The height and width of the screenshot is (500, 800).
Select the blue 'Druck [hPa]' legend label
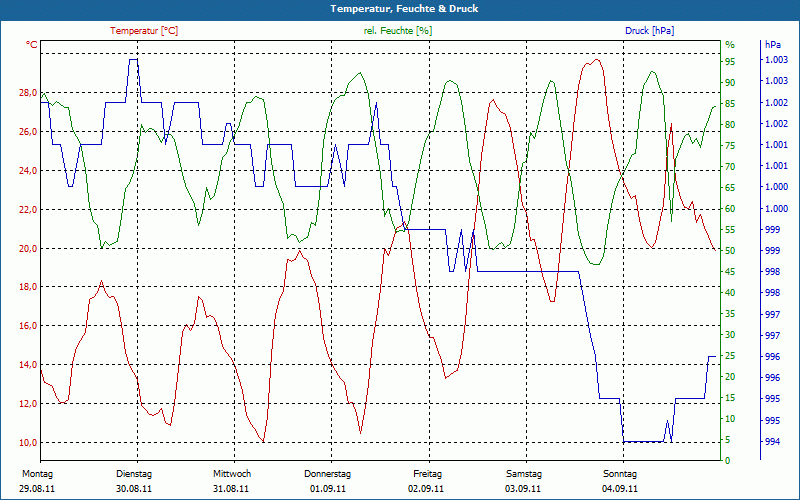[649, 31]
